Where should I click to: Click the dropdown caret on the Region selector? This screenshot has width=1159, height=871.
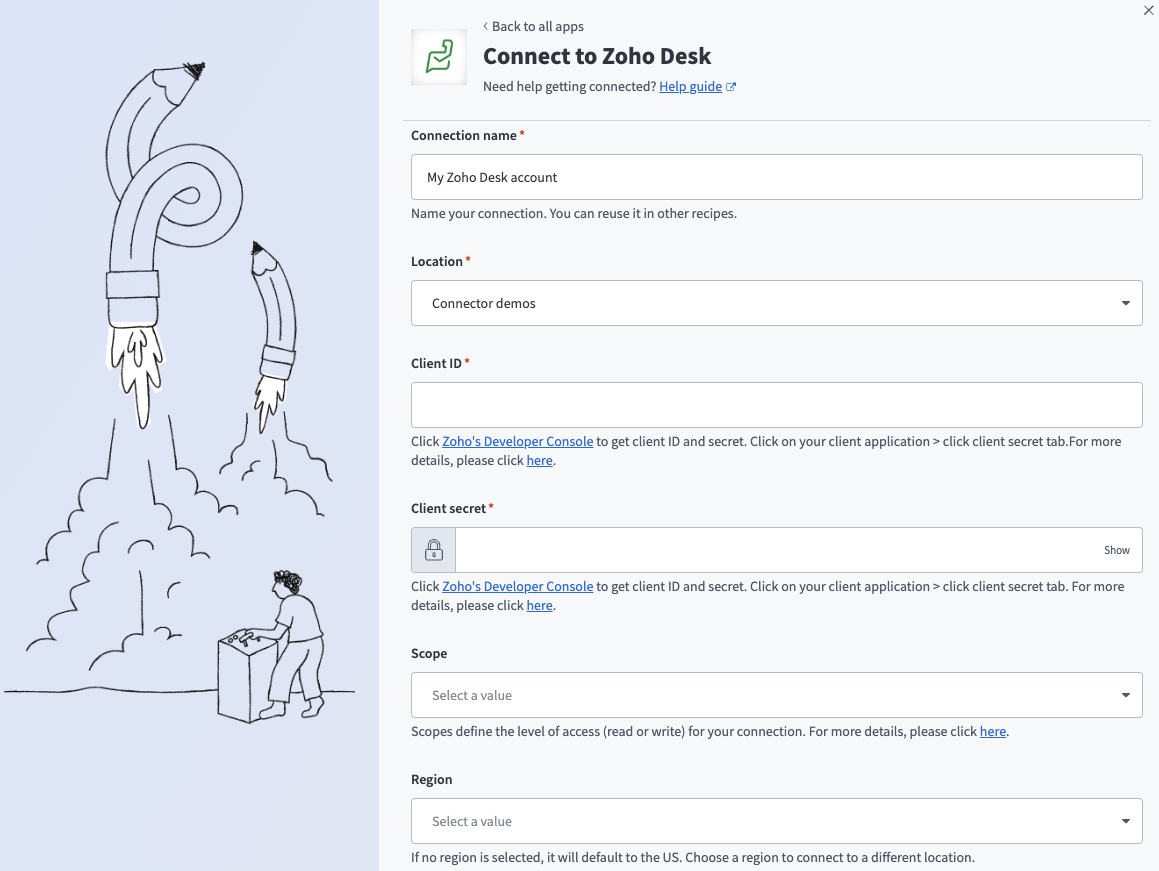point(1128,820)
